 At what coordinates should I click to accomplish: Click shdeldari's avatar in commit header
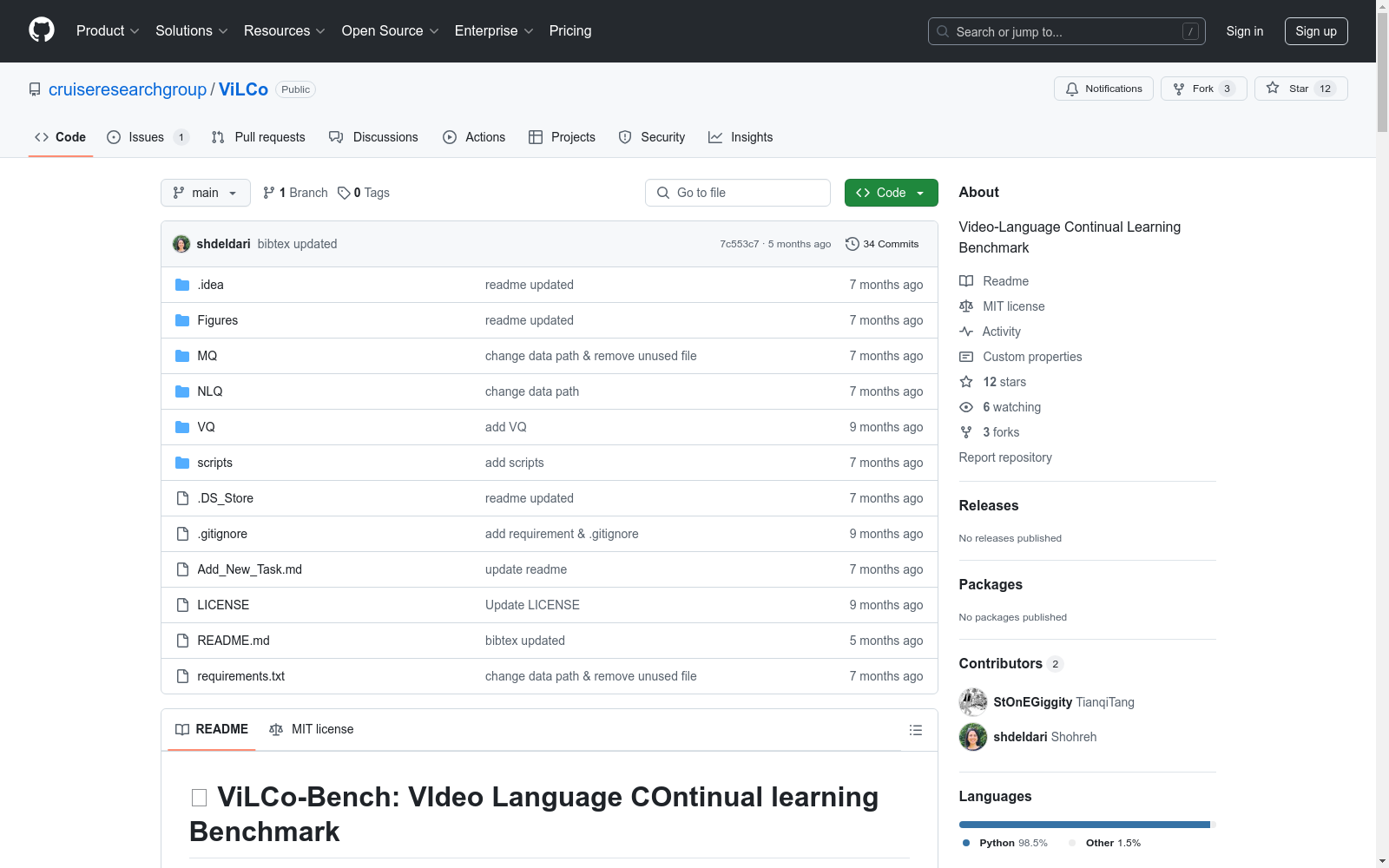pyautogui.click(x=181, y=244)
